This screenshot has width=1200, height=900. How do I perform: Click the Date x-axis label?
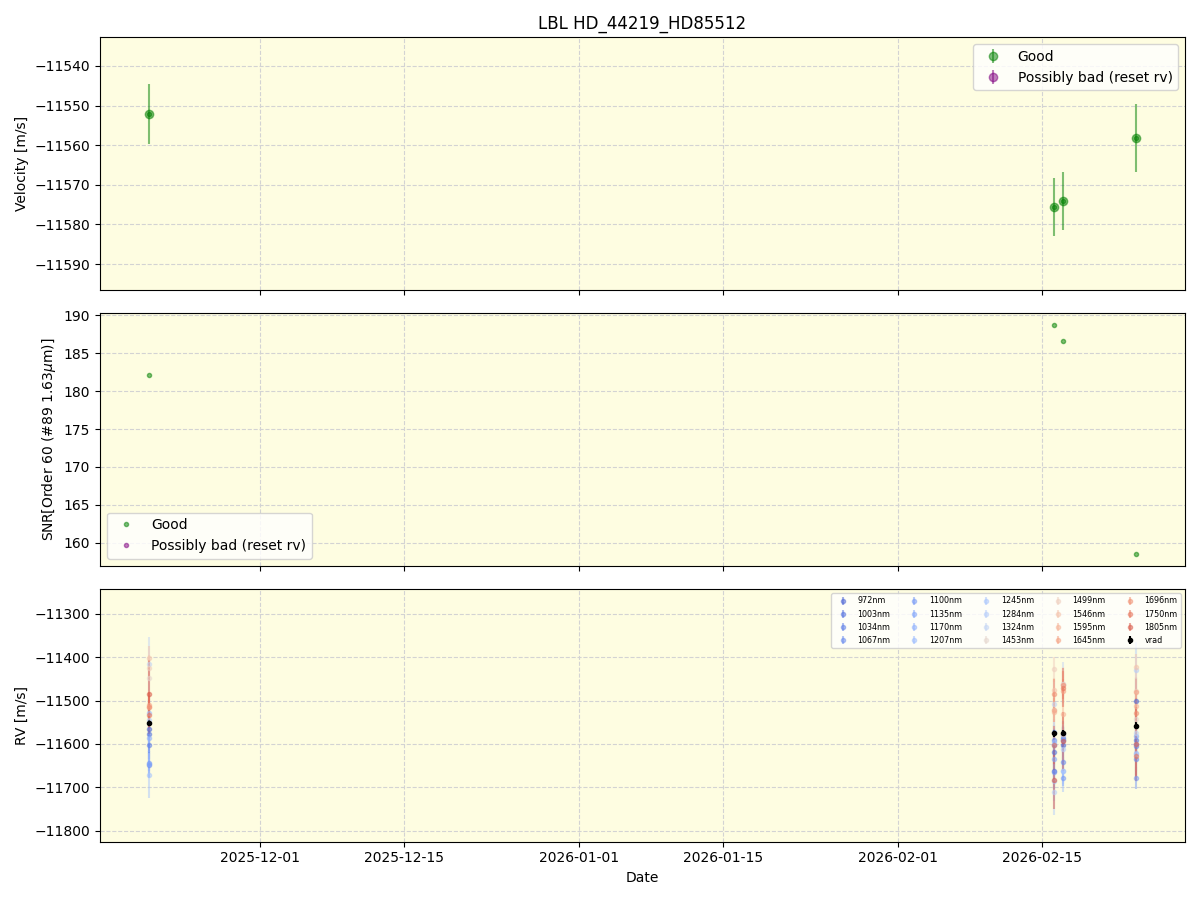[642, 877]
